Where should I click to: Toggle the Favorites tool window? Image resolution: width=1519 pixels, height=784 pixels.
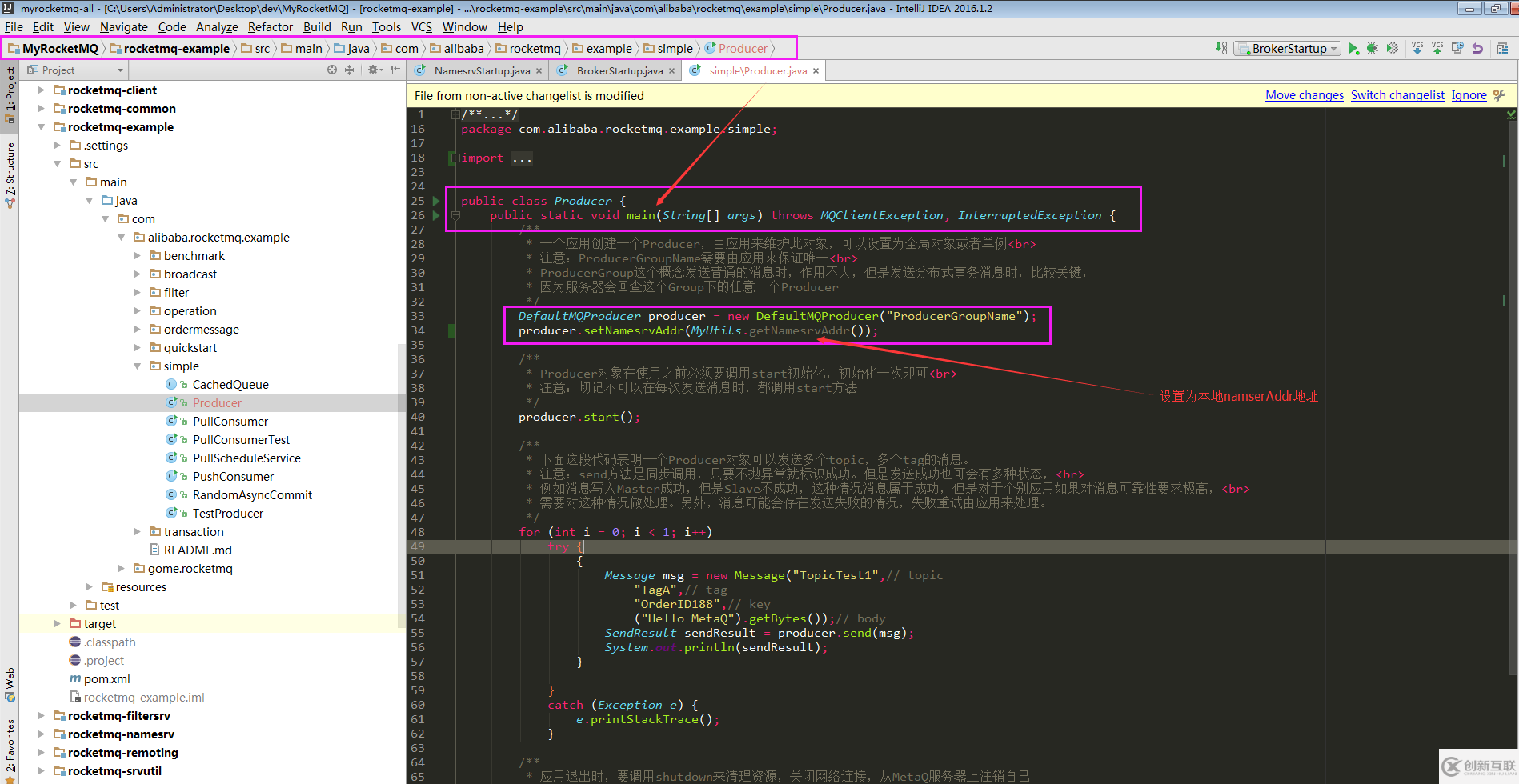coord(10,748)
